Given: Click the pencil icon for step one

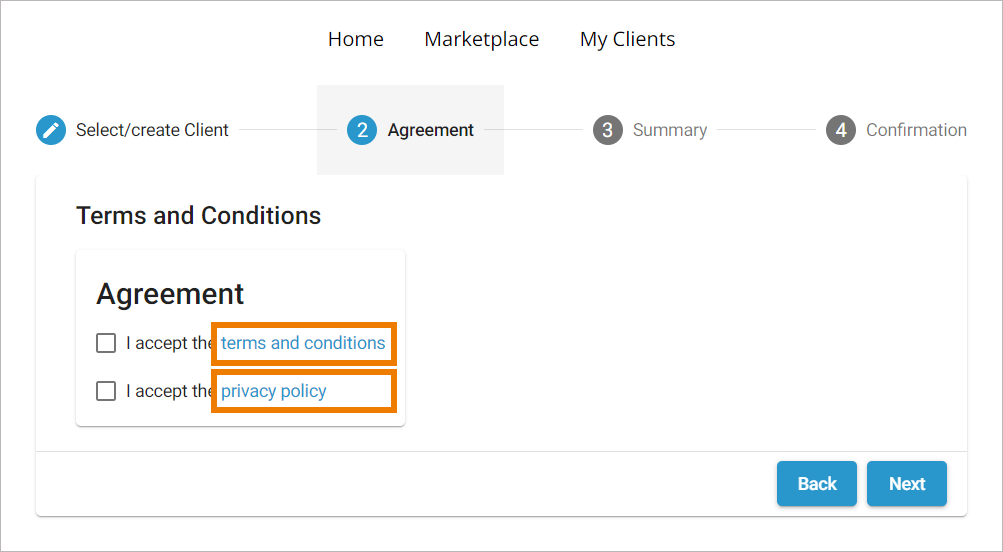Looking at the screenshot, I should tap(51, 130).
